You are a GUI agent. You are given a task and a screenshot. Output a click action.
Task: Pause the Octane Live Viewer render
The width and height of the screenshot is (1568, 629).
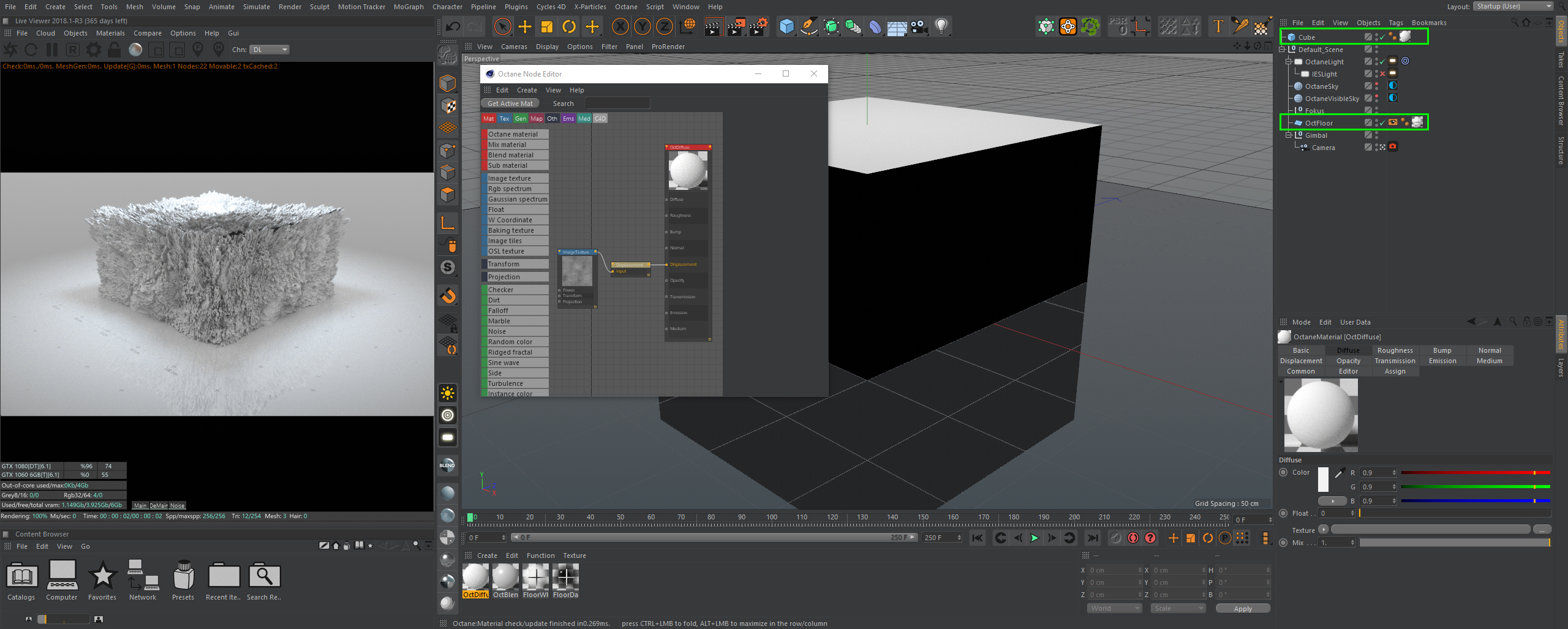click(52, 50)
